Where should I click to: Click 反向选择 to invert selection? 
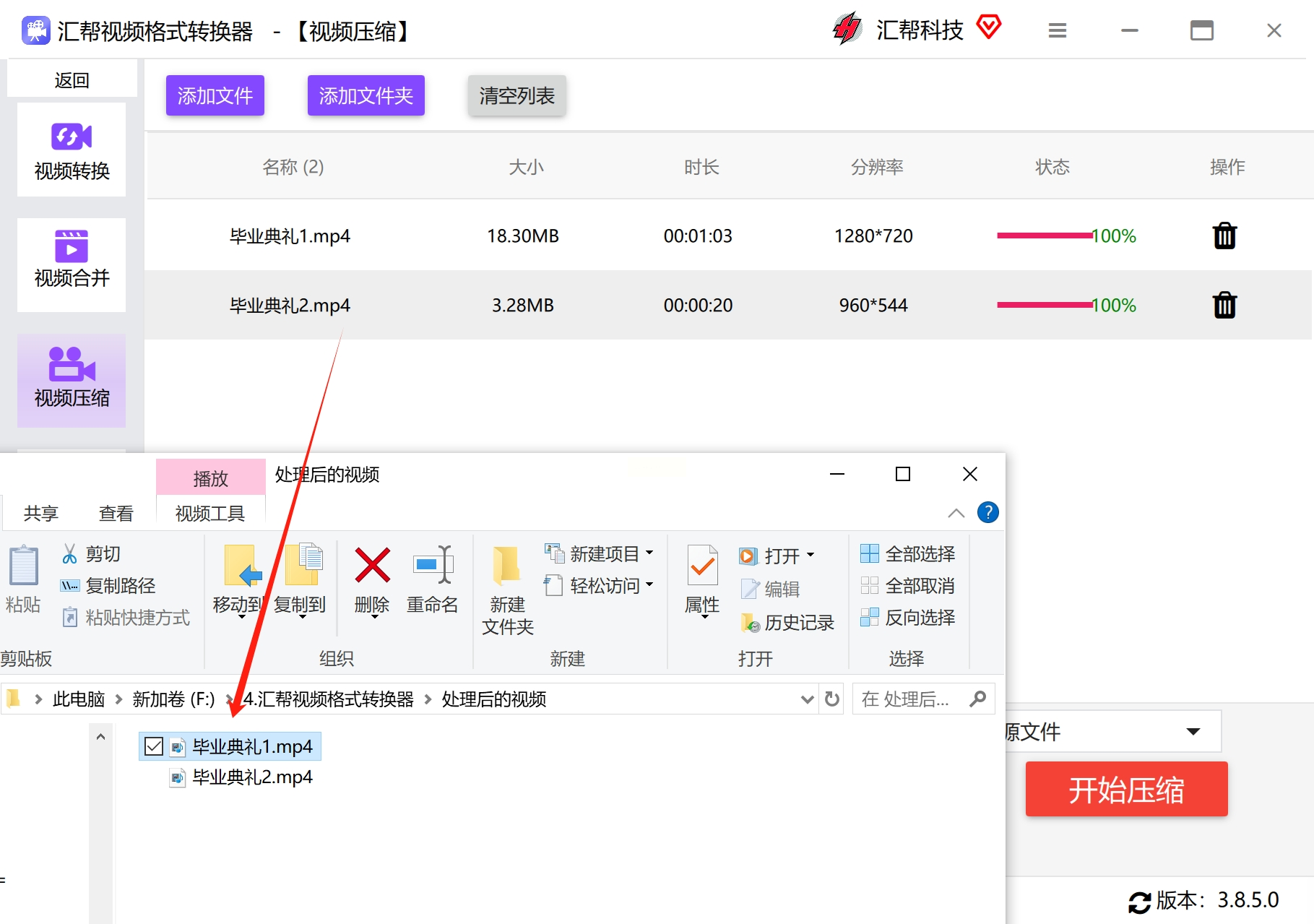coord(908,618)
